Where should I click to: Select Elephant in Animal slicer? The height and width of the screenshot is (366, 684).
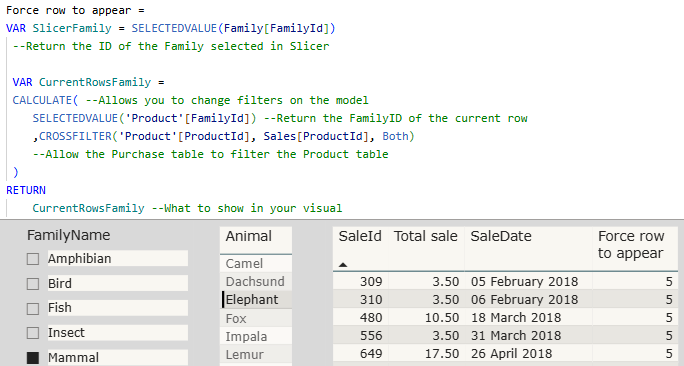coord(256,300)
